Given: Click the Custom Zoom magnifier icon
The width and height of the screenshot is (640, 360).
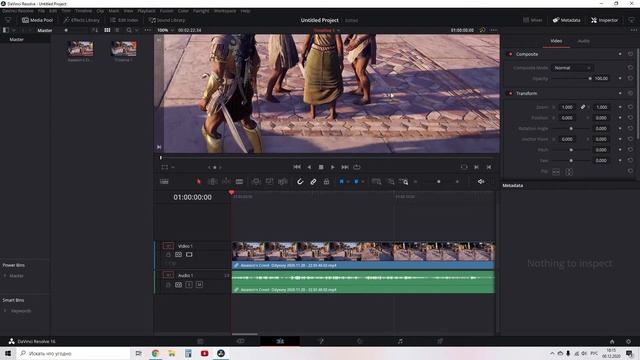Looking at the screenshot, I should click(x=404, y=182).
